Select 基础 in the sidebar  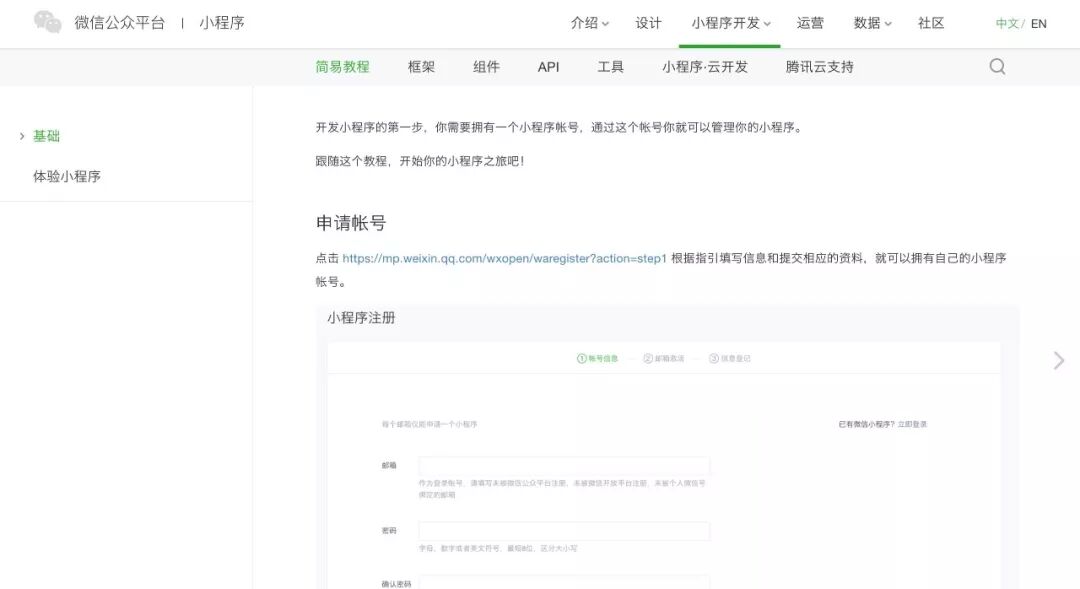pyautogui.click(x=46, y=136)
